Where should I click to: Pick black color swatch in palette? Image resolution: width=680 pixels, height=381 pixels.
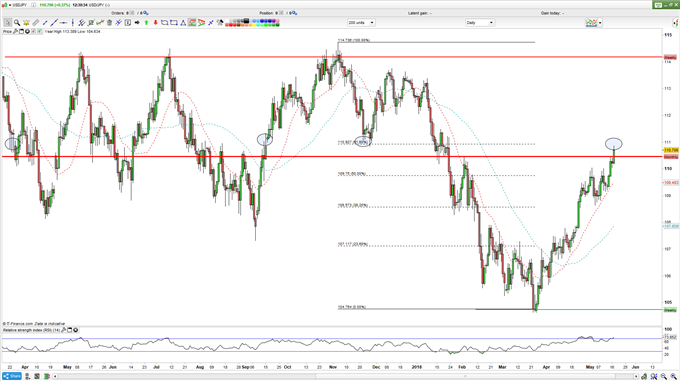coord(246,20)
